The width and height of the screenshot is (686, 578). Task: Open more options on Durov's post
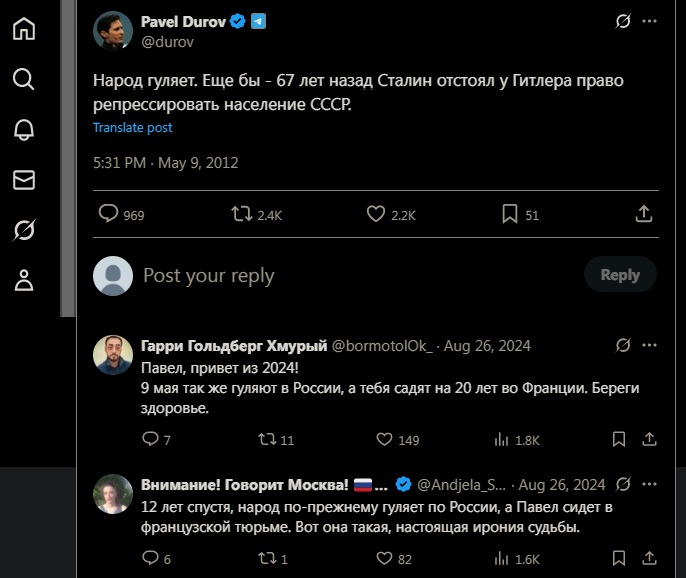click(650, 22)
